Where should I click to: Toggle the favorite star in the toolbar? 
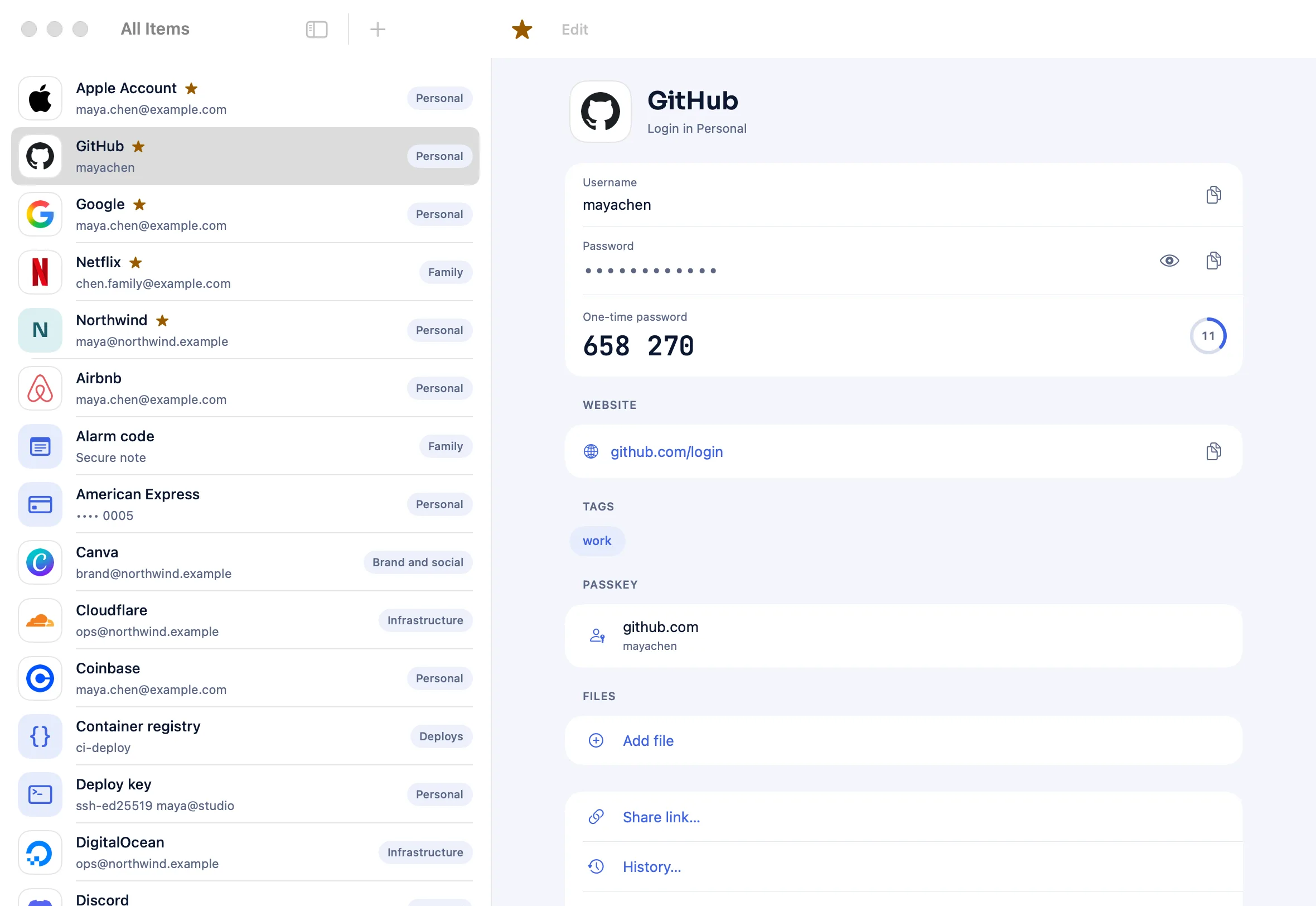pyautogui.click(x=521, y=29)
